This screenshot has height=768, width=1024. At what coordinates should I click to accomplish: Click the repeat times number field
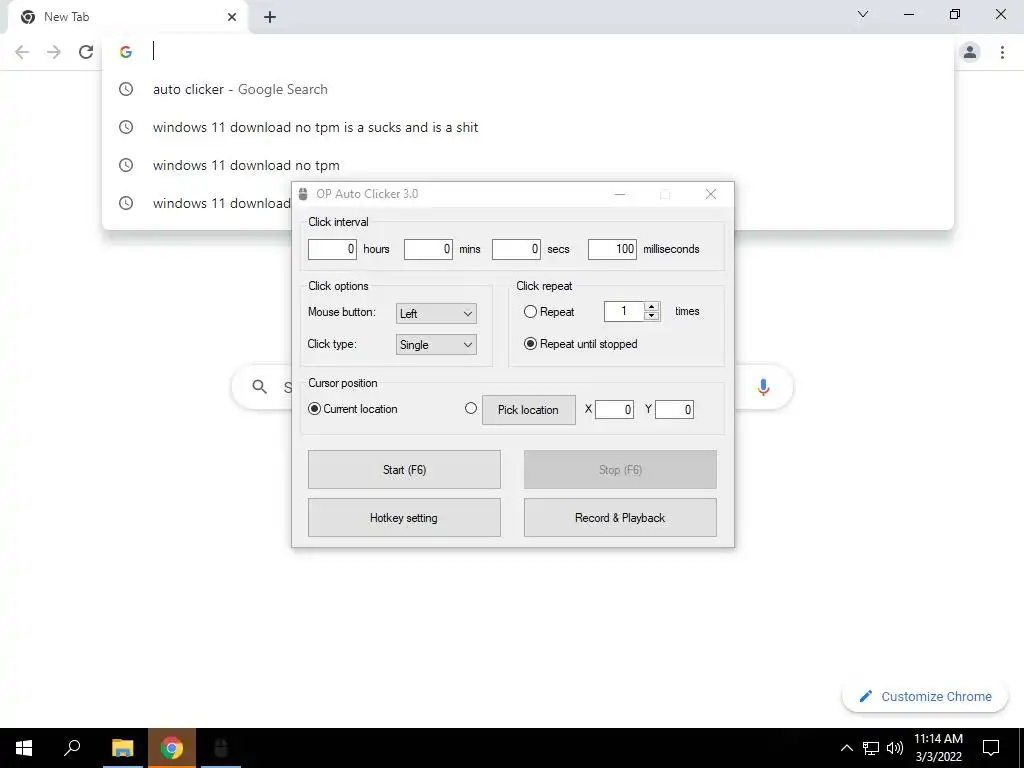pyautogui.click(x=624, y=312)
